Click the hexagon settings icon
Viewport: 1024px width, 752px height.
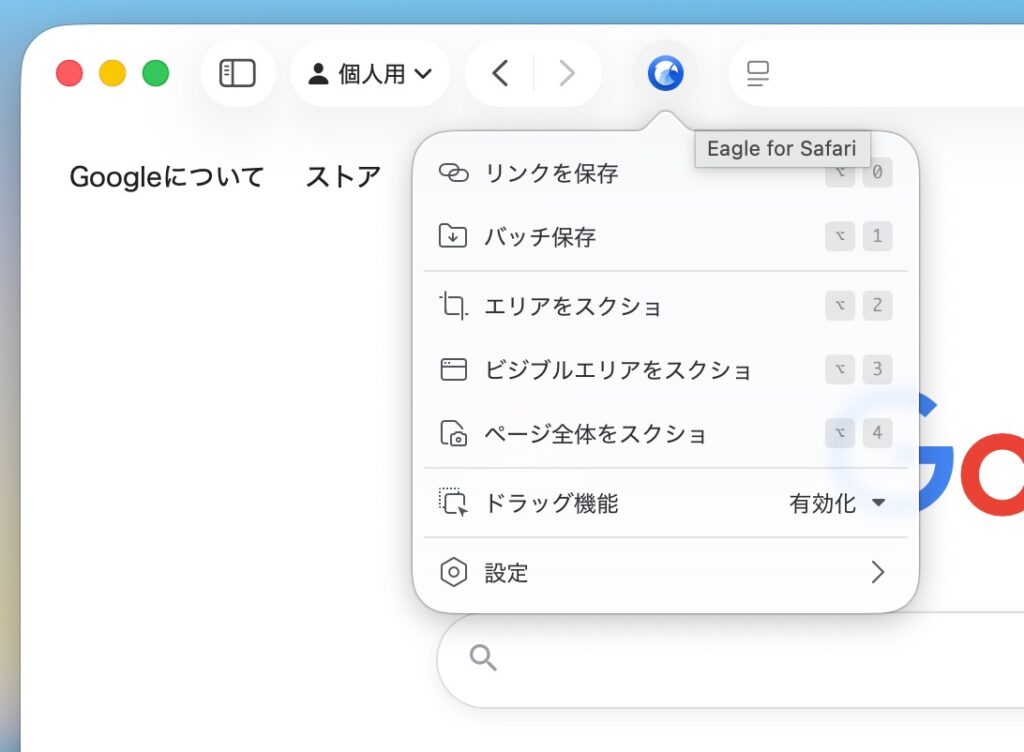pos(454,573)
